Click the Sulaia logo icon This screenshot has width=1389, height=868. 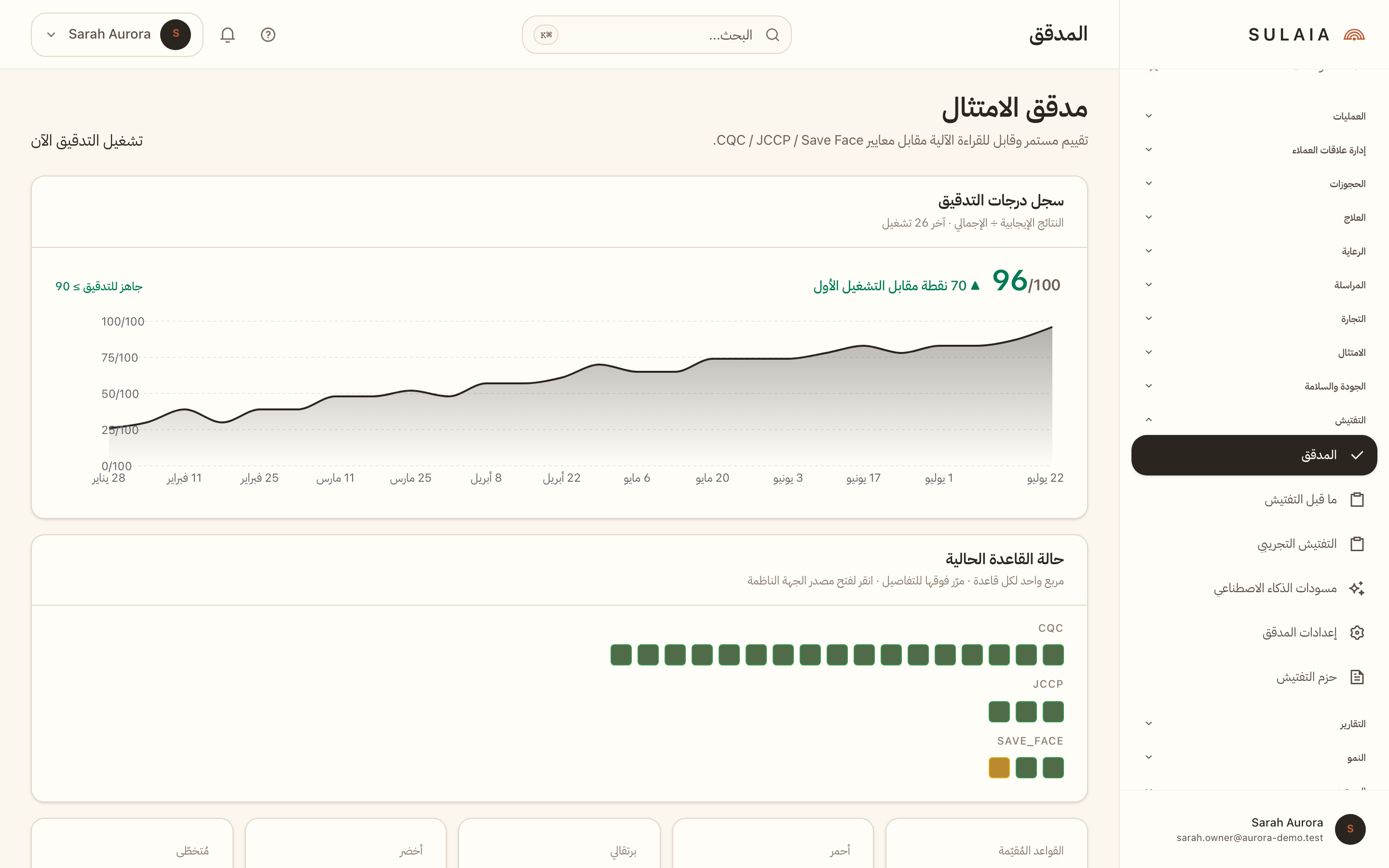tap(1354, 35)
